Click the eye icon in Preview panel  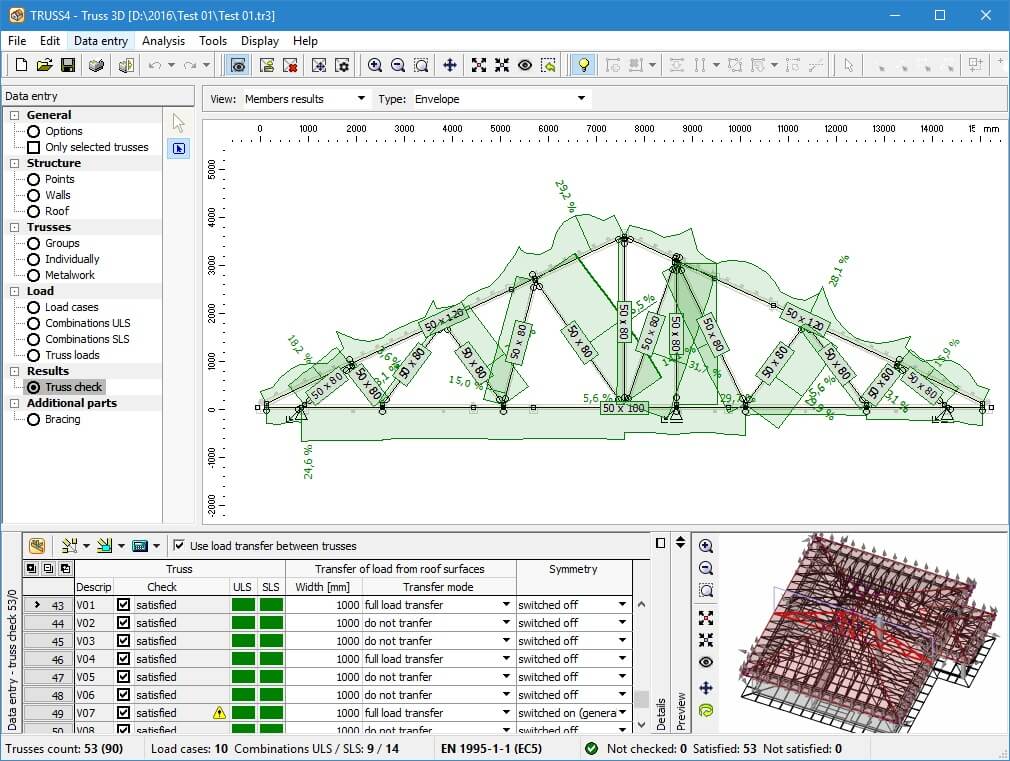coord(706,663)
